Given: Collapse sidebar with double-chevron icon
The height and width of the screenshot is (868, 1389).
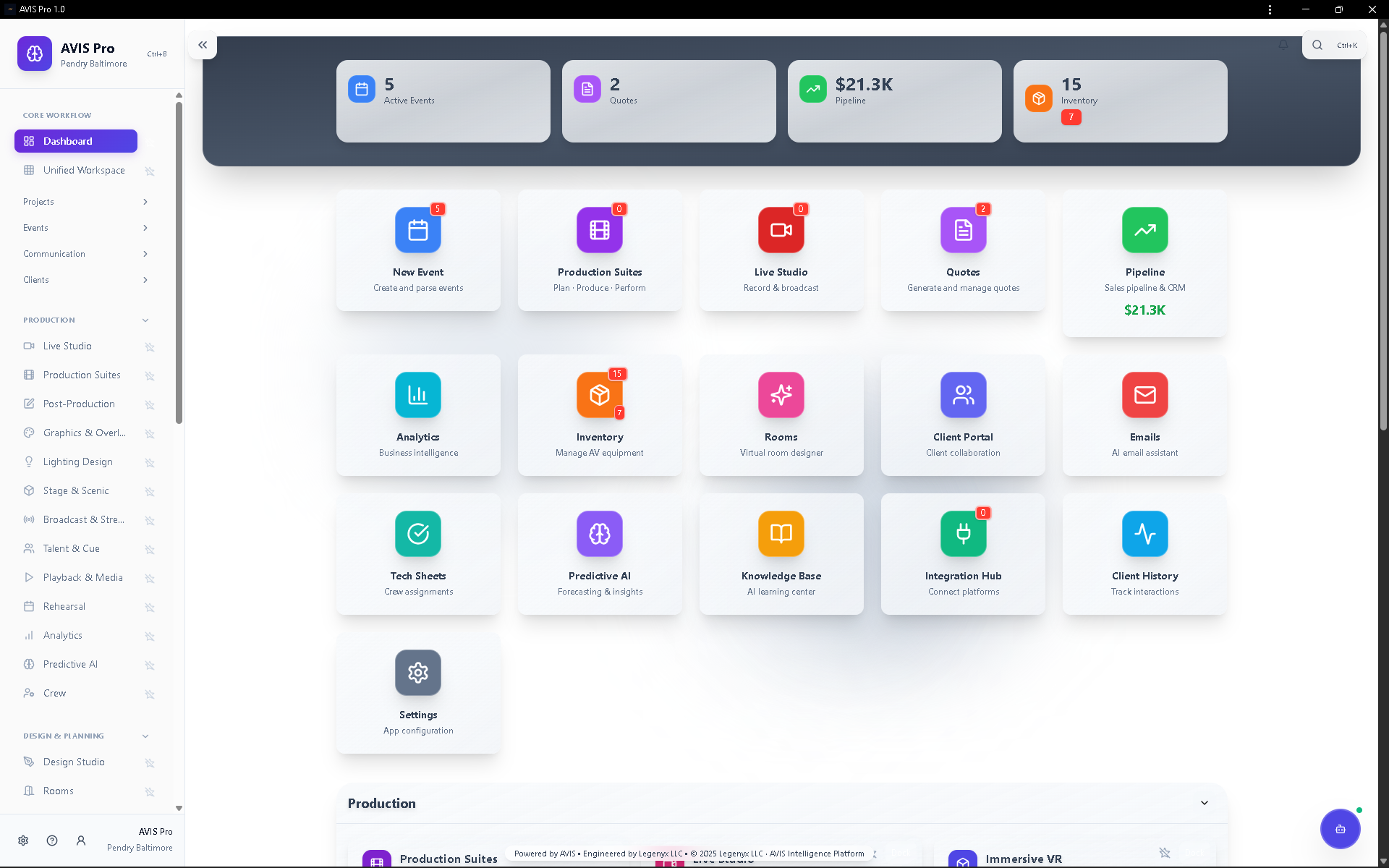Looking at the screenshot, I should pyautogui.click(x=203, y=45).
